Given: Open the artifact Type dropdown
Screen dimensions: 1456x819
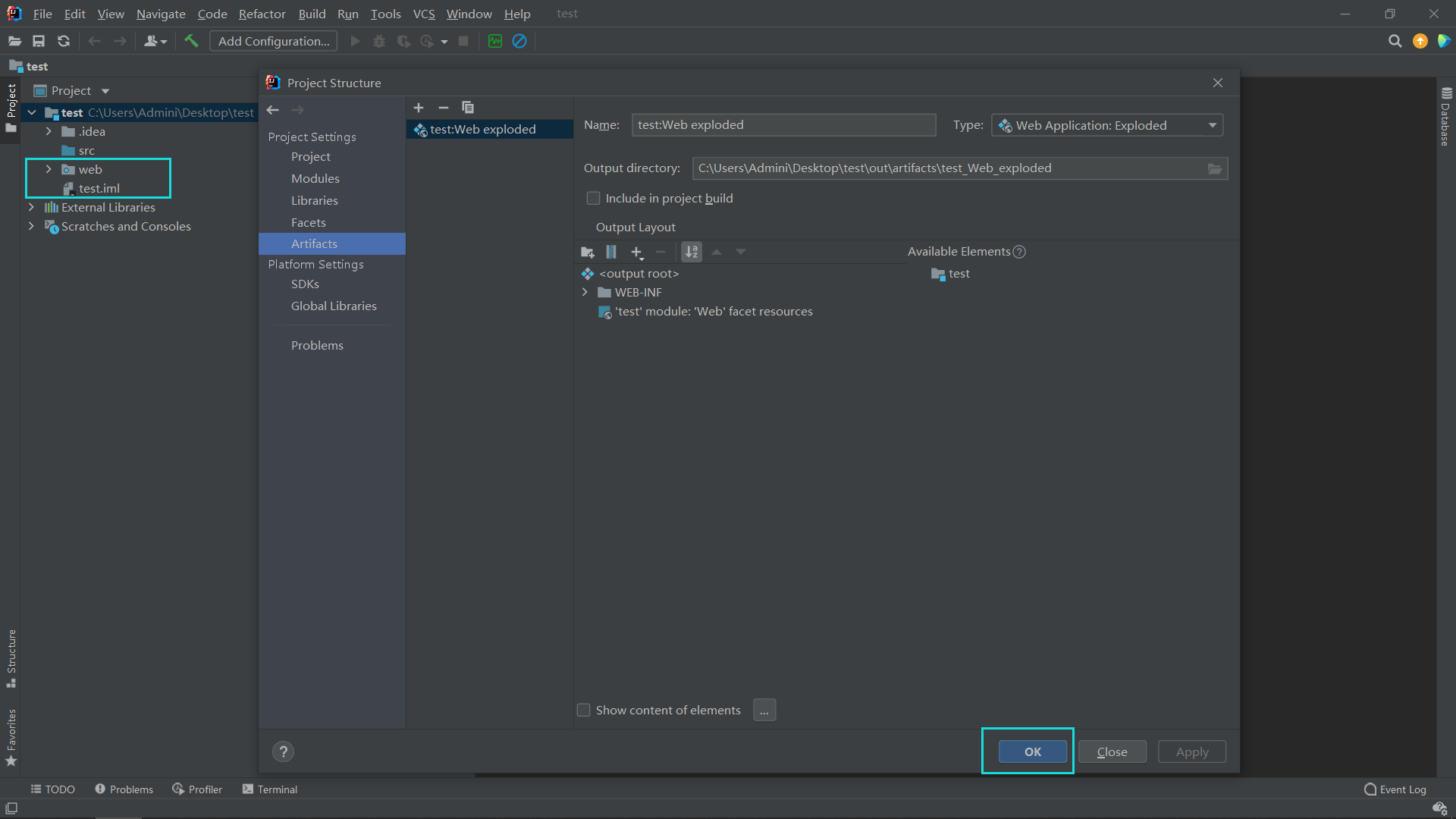Looking at the screenshot, I should tap(1107, 125).
